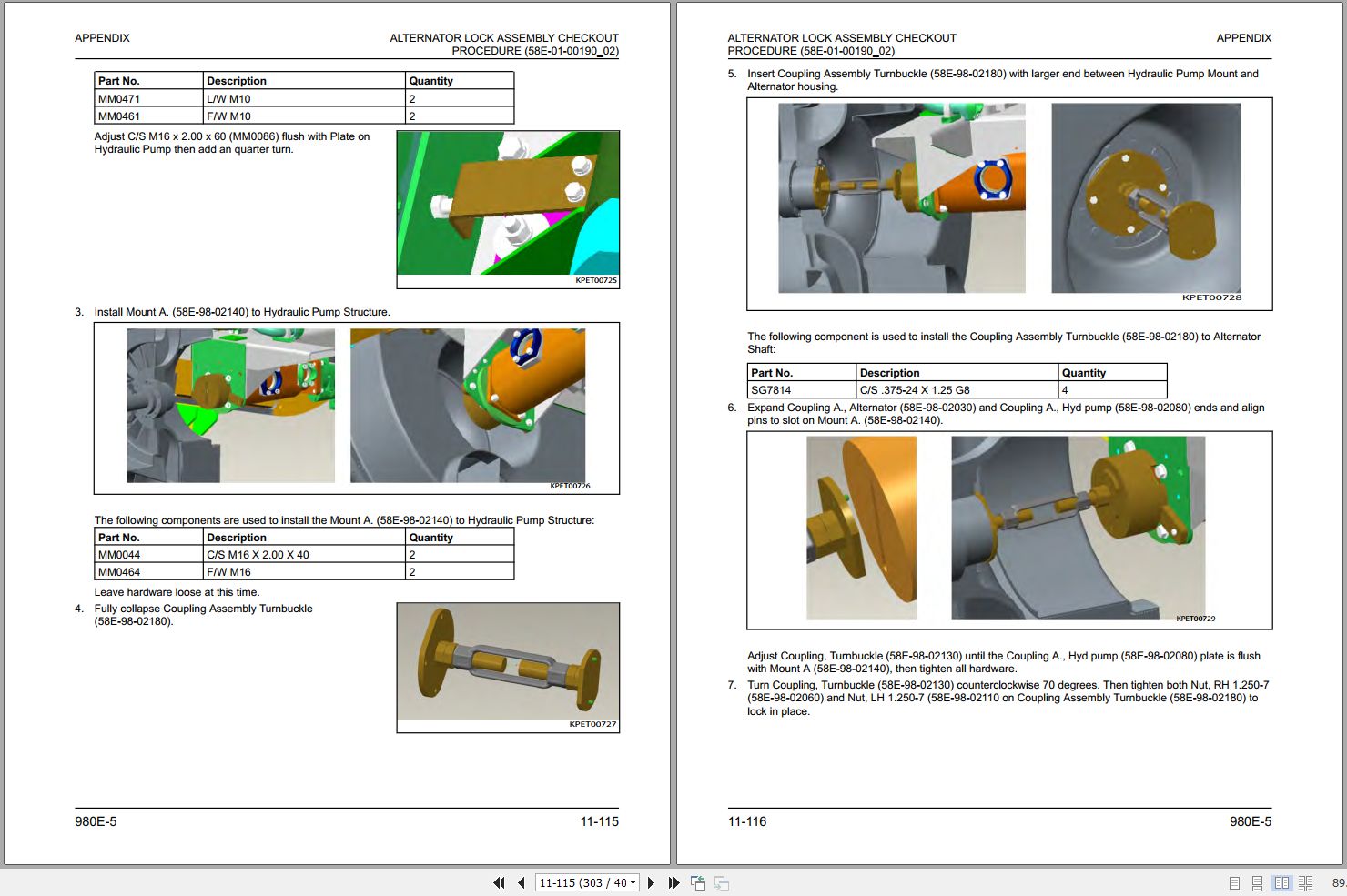Screen dimensions: 1347x896
Task: Click step 5 Insert Coupling Assembly text
Action: pos(1003,80)
